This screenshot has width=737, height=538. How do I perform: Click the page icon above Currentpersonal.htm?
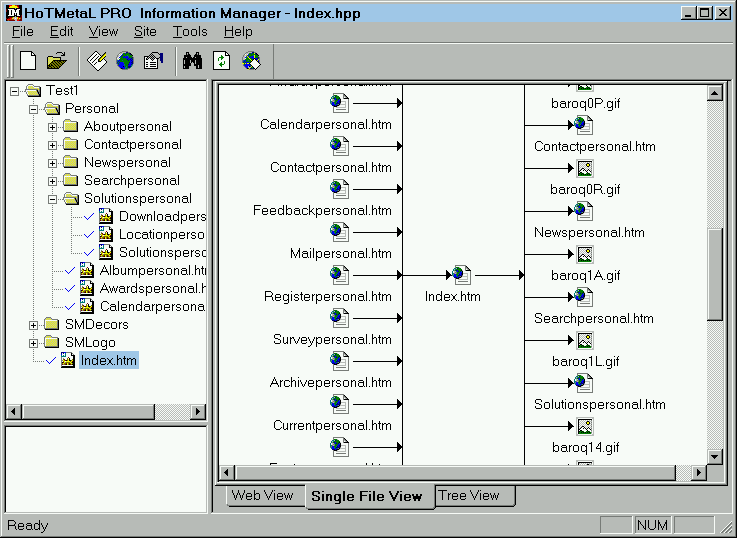coord(339,404)
